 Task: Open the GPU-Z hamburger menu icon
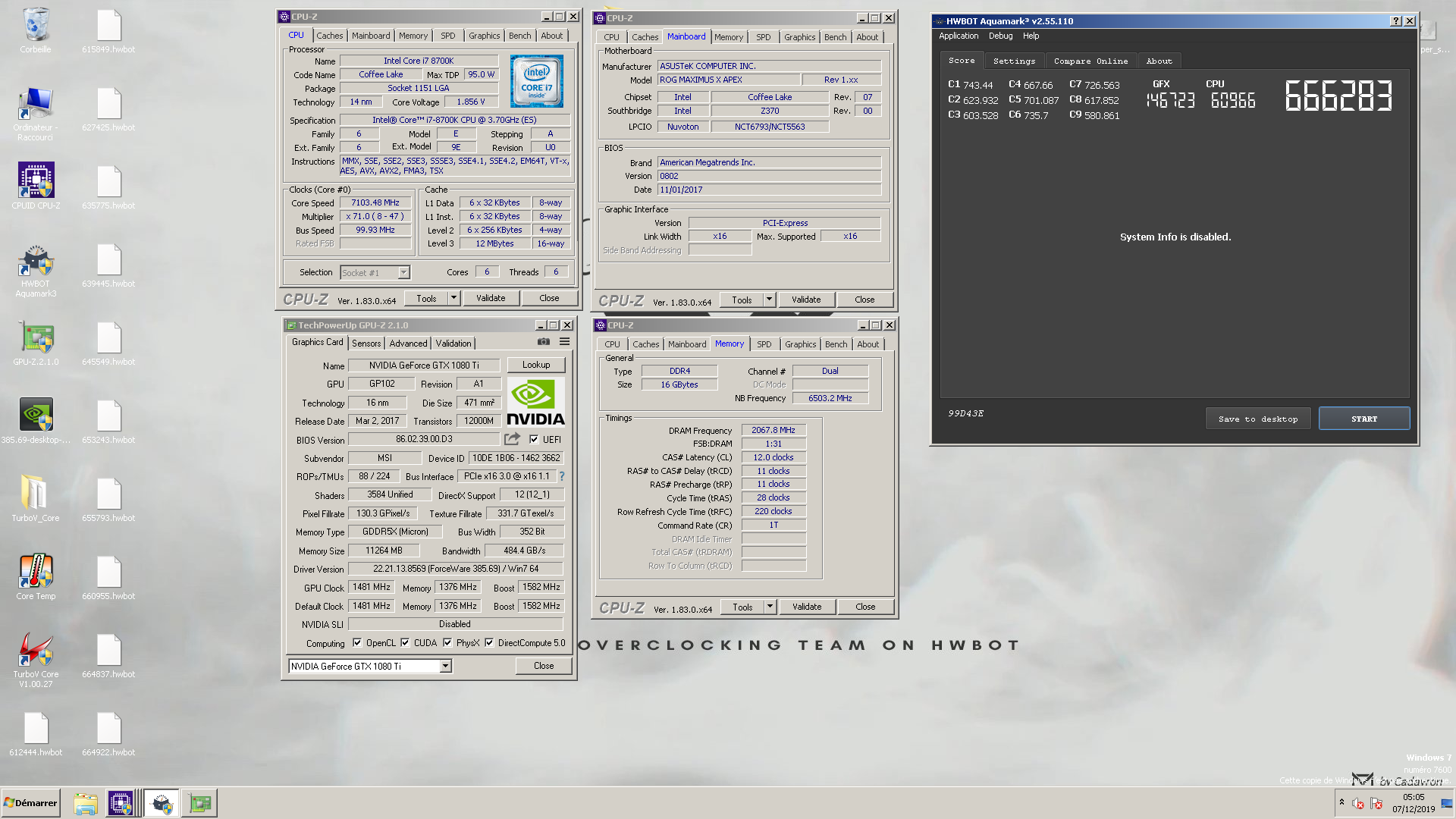[565, 342]
